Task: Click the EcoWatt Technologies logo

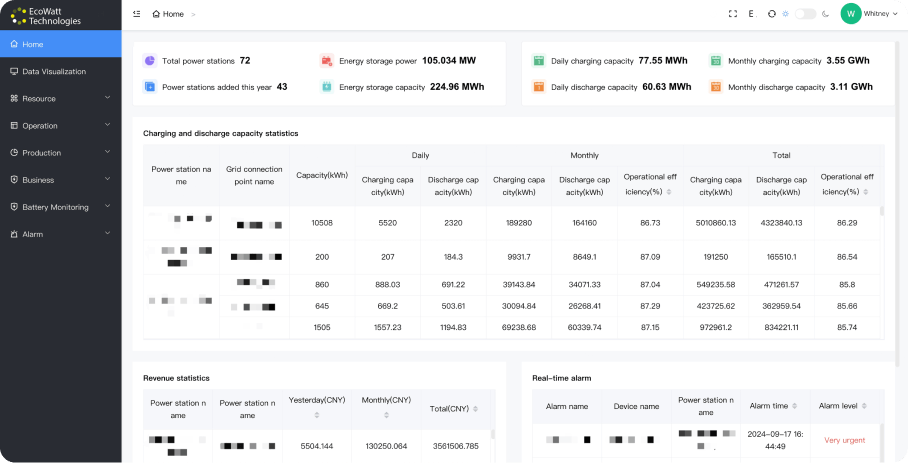Action: 48,15
